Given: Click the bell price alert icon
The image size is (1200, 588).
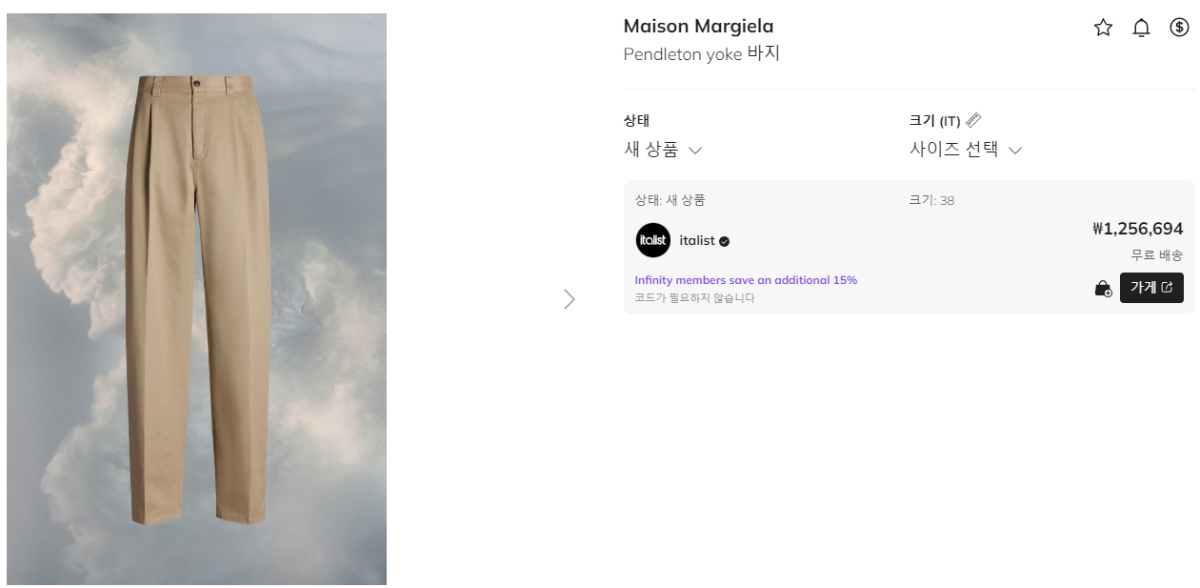Looking at the screenshot, I should point(1141,28).
